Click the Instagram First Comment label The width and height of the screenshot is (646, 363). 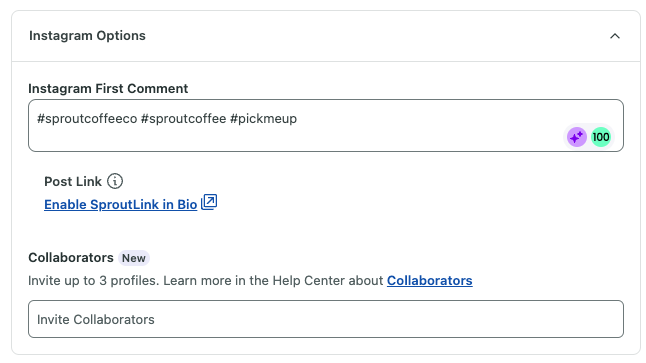click(108, 89)
